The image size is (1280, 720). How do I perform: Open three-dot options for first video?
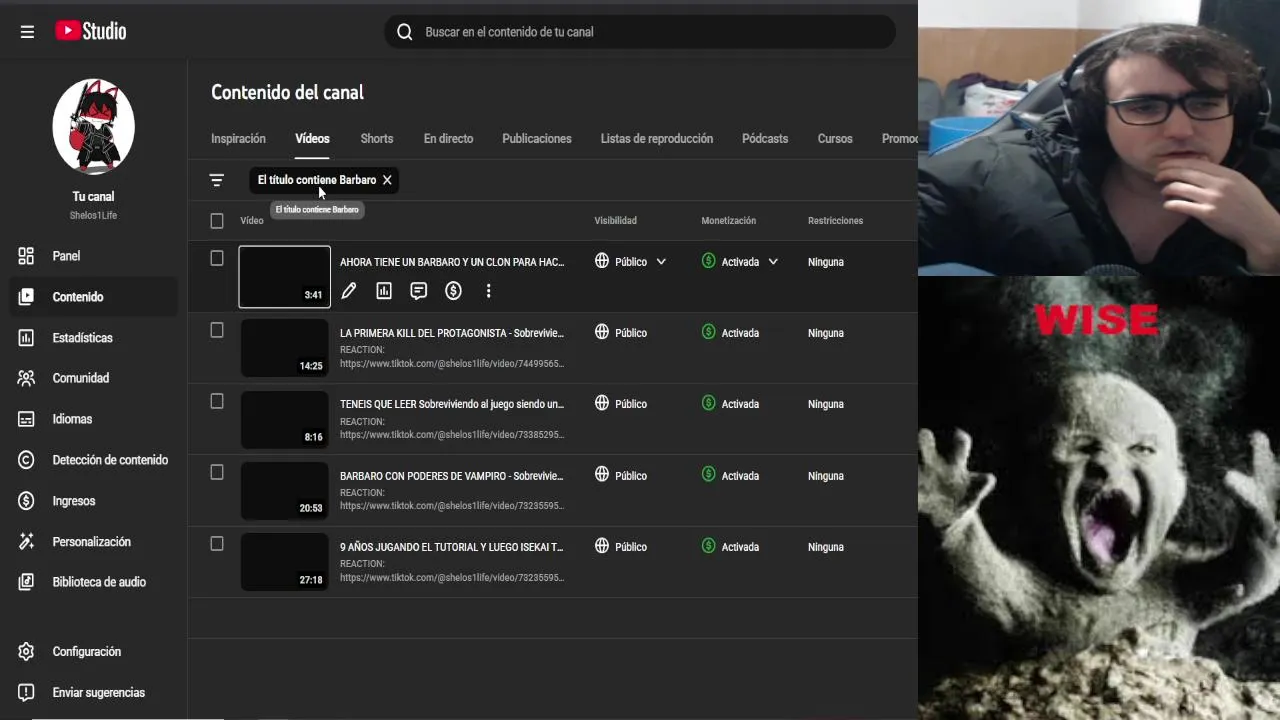point(488,291)
